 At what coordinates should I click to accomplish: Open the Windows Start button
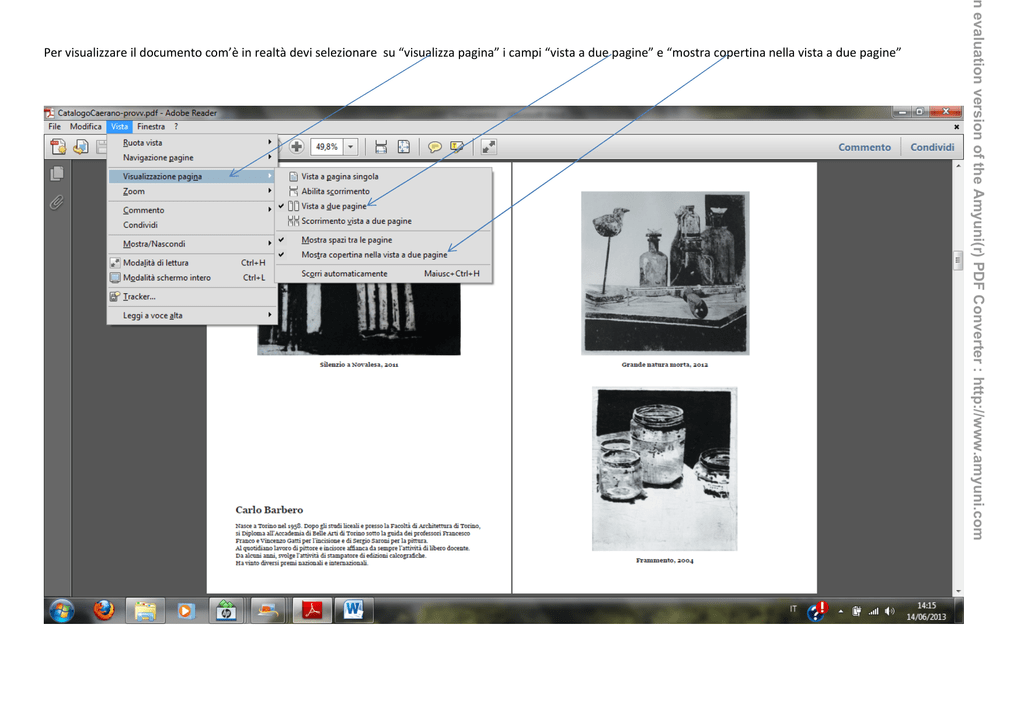click(62, 611)
